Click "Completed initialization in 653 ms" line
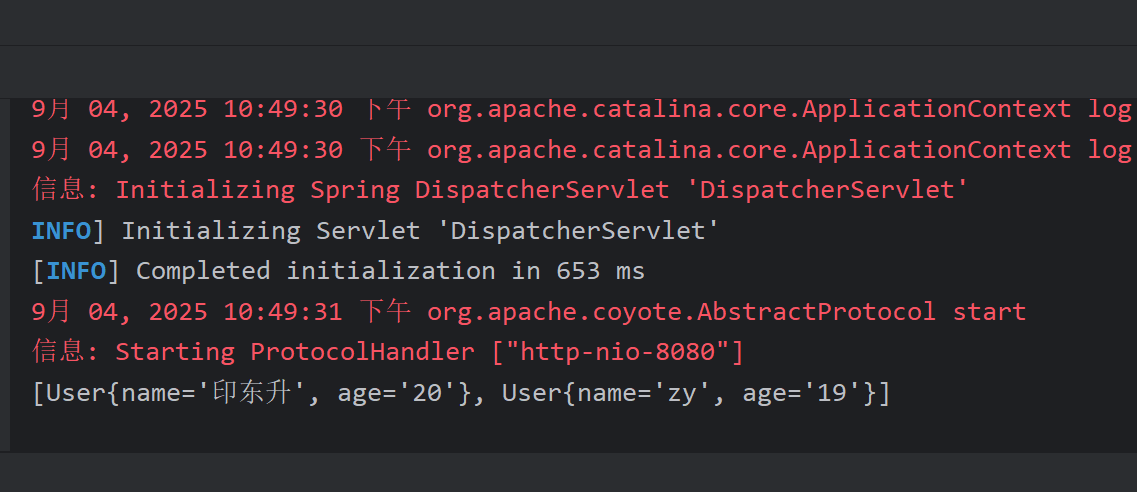The height and width of the screenshot is (492, 1137). tap(338, 271)
